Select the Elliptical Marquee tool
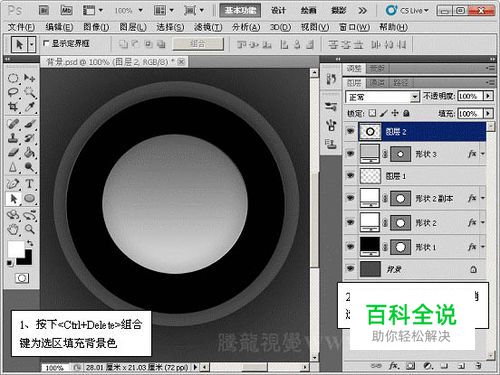500x375 pixels. click(13, 78)
